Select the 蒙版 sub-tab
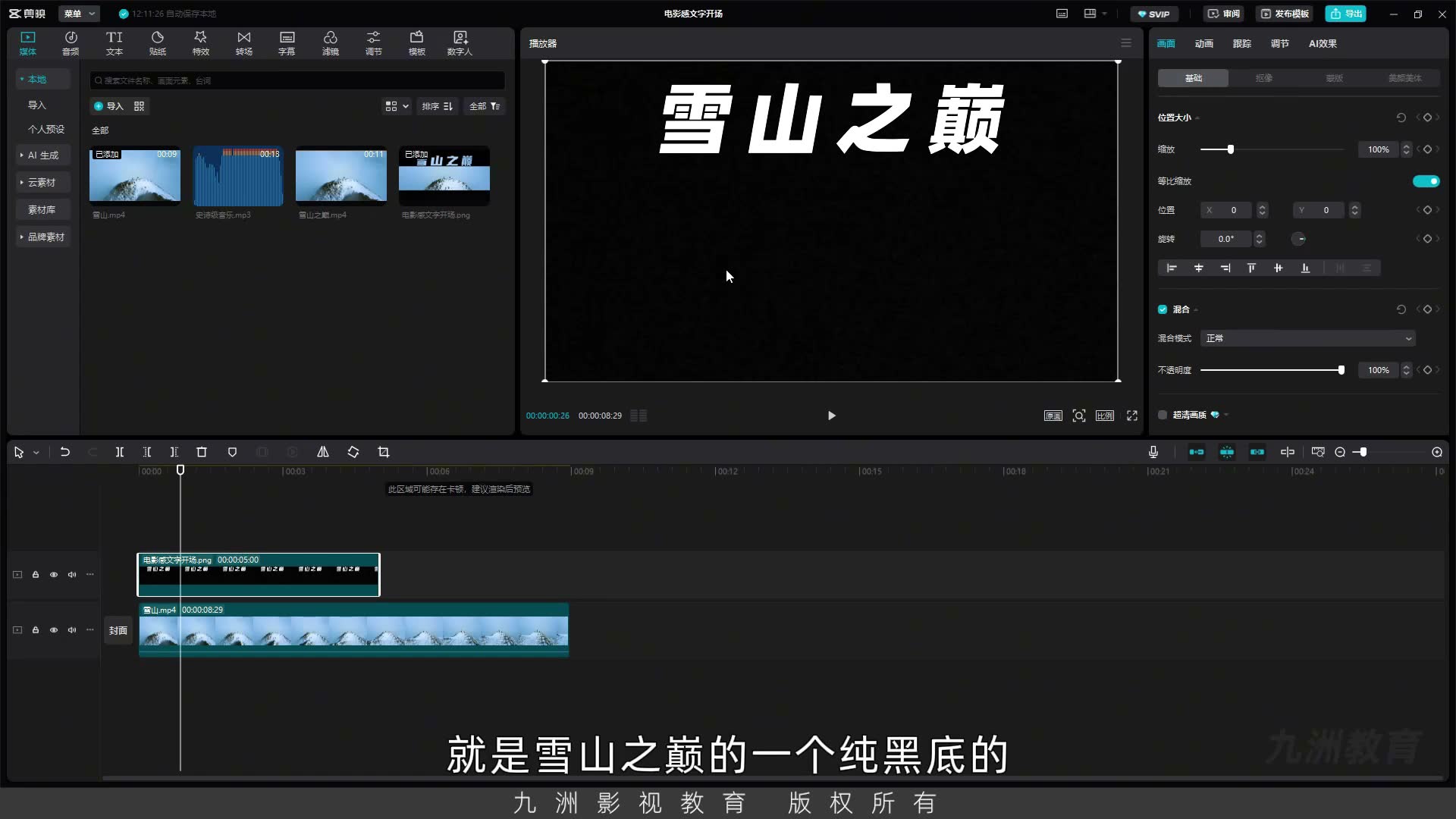 pos(1334,78)
